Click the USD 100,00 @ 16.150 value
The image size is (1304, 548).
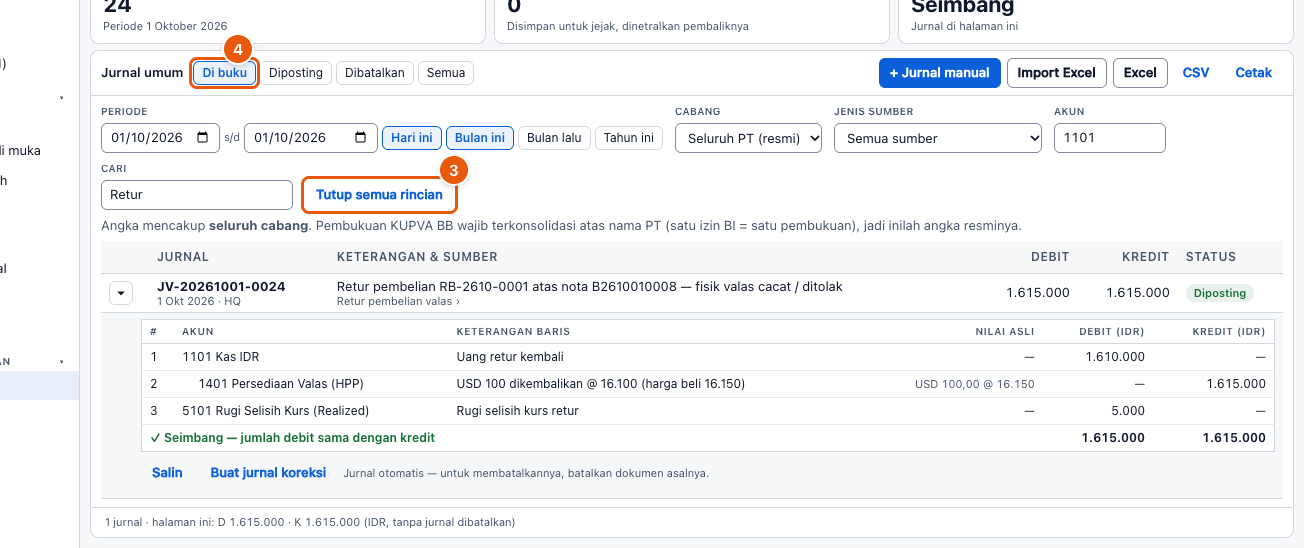pyautogui.click(x=975, y=384)
